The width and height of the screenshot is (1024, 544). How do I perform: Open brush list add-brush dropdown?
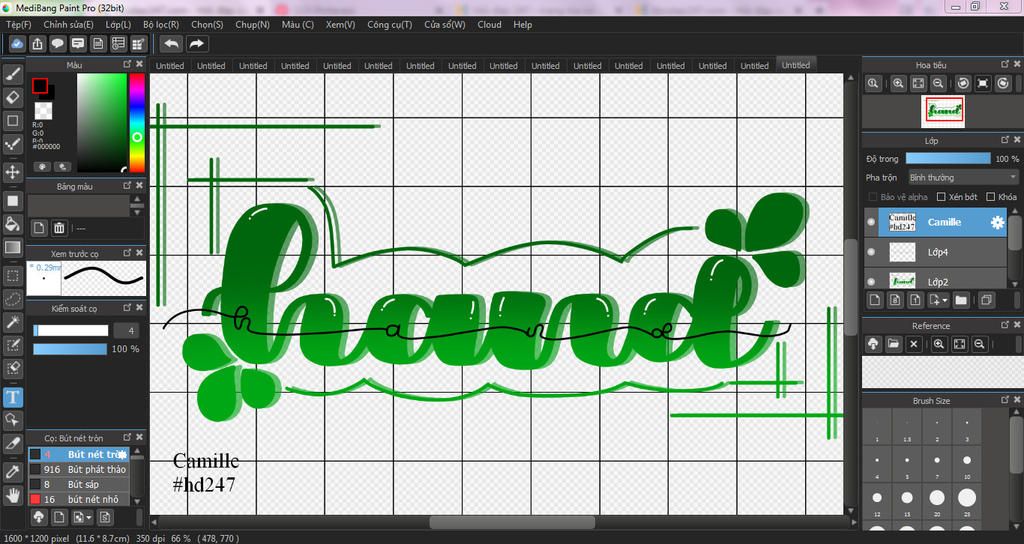click(89, 517)
